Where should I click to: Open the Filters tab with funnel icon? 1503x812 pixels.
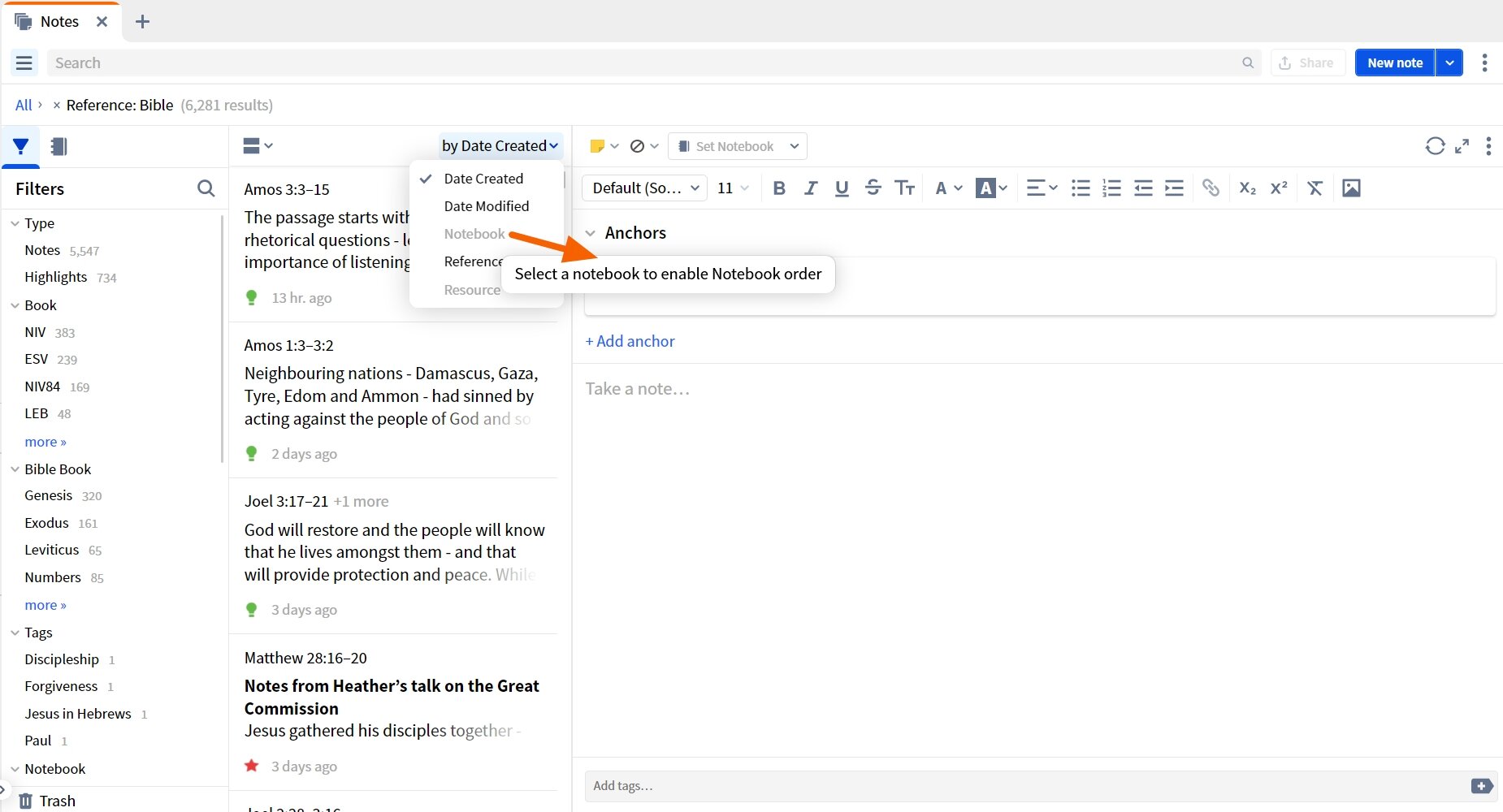point(21,146)
